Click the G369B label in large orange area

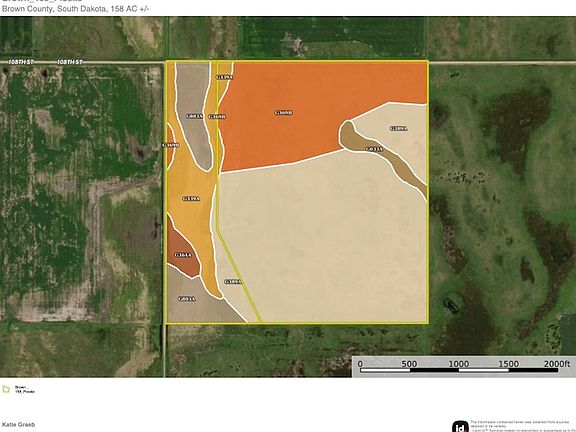(x=284, y=113)
